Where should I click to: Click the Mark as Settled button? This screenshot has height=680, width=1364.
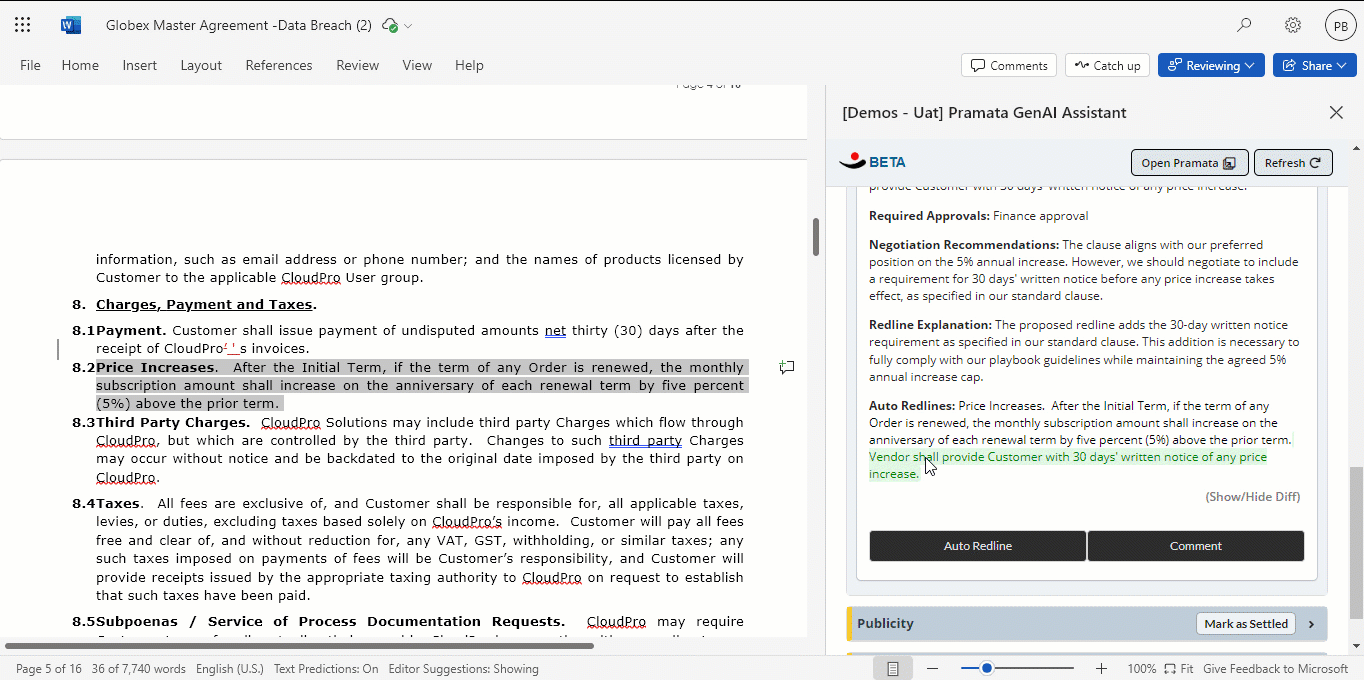pos(1246,623)
